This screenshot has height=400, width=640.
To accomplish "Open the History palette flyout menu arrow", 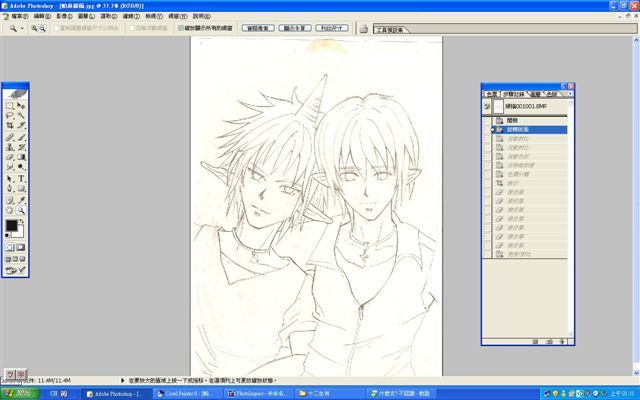I will tap(570, 94).
